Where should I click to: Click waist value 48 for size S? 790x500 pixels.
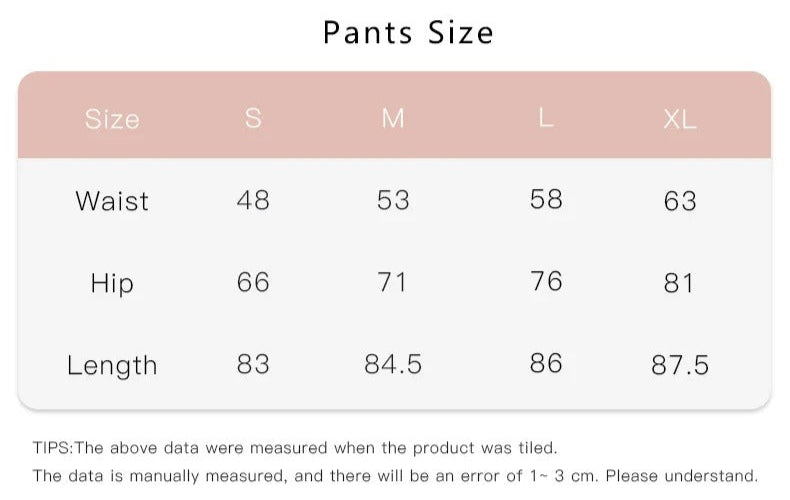pyautogui.click(x=253, y=200)
